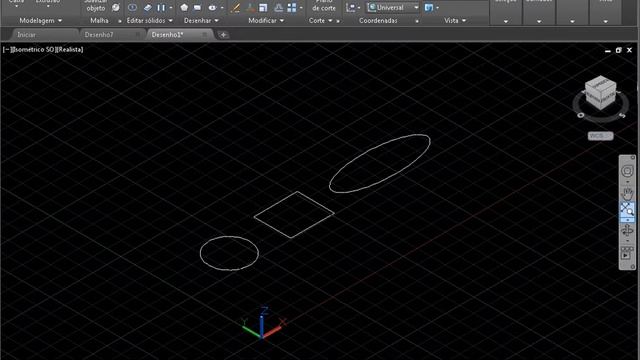Open ShowMotion in the navigation bar
Viewport: 640px width, 360px height.
click(x=627, y=253)
